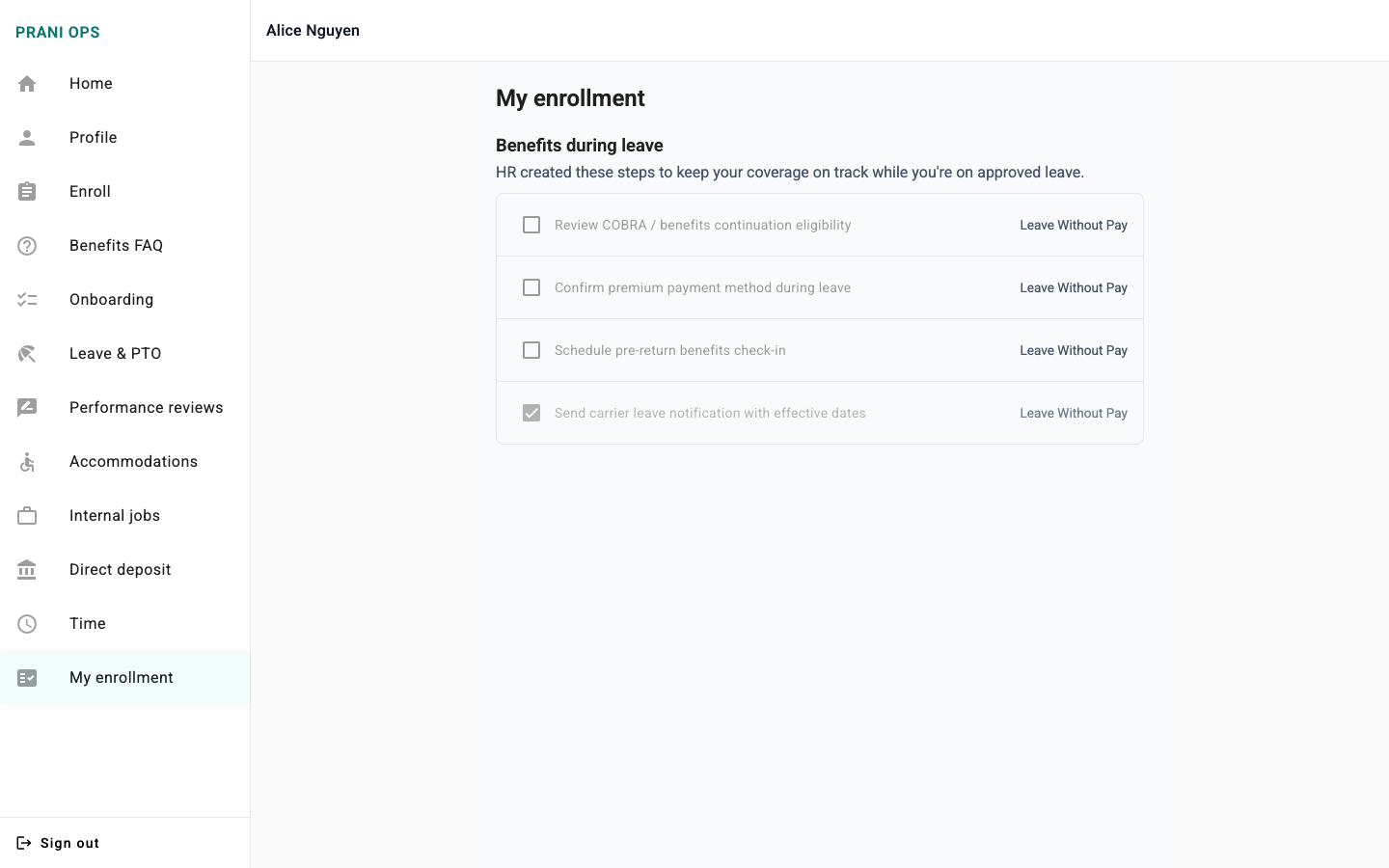Click Leave Without Pay tag on pre-return check-in row
The width and height of the screenshot is (1389, 868).
click(1074, 350)
